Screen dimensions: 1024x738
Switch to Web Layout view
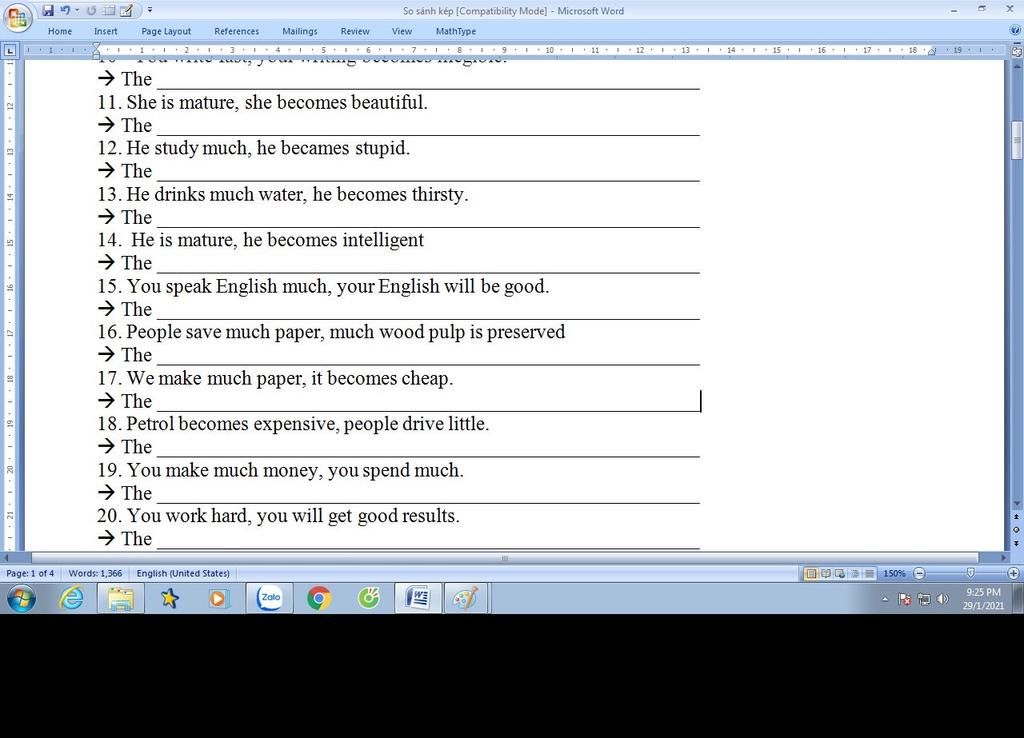(x=840, y=573)
